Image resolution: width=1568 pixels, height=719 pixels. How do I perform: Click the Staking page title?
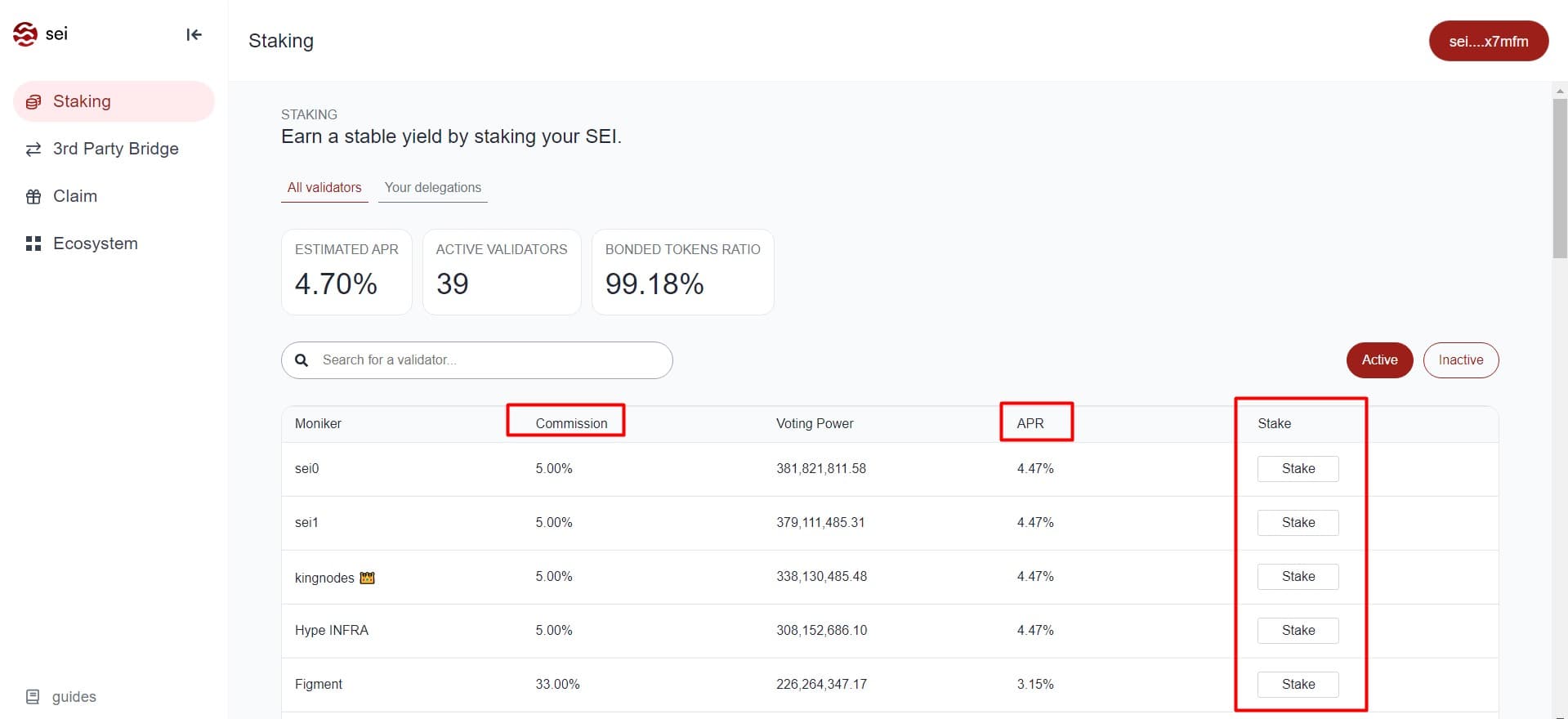coord(281,41)
